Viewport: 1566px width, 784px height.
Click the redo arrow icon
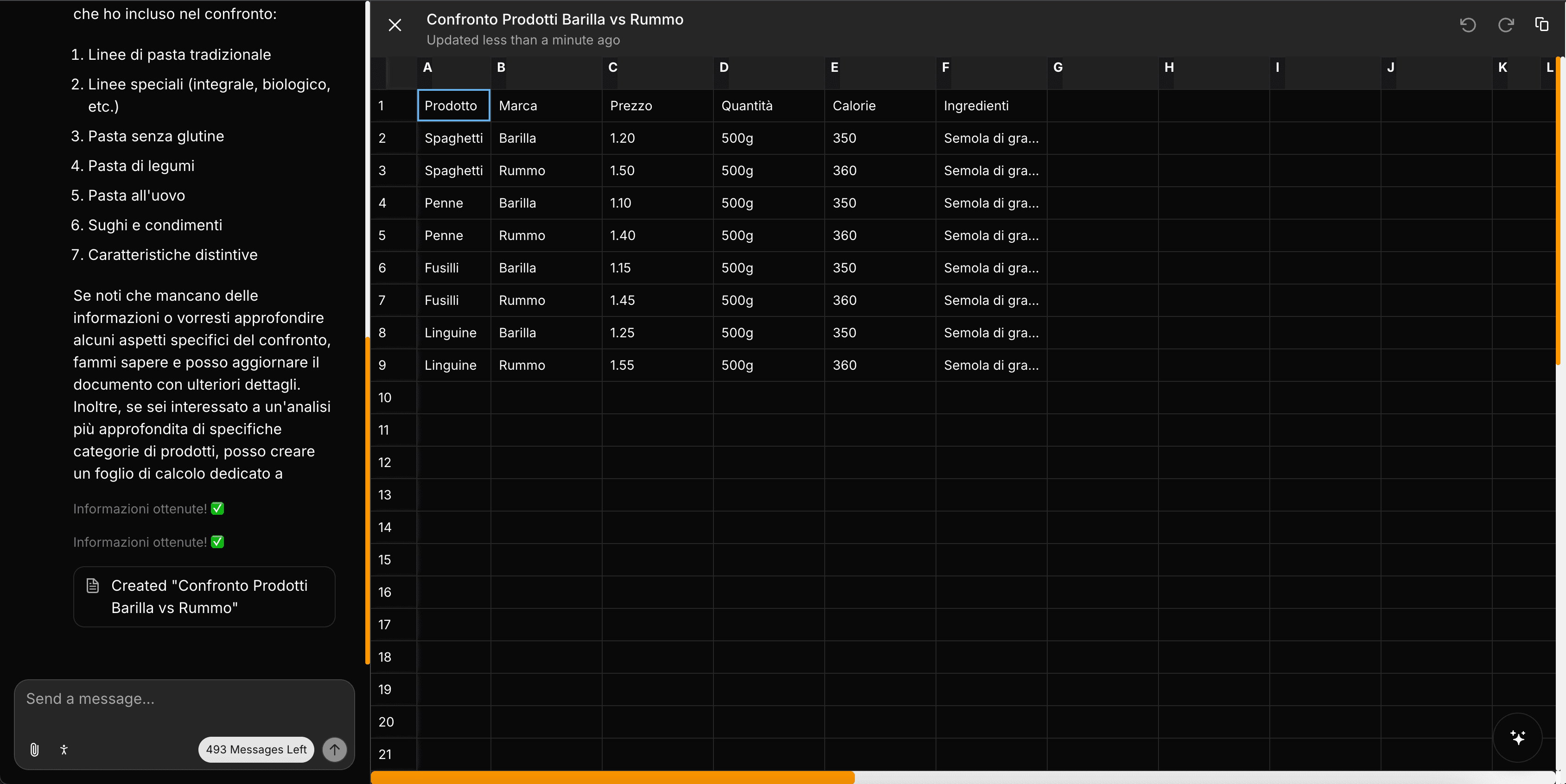point(1506,25)
